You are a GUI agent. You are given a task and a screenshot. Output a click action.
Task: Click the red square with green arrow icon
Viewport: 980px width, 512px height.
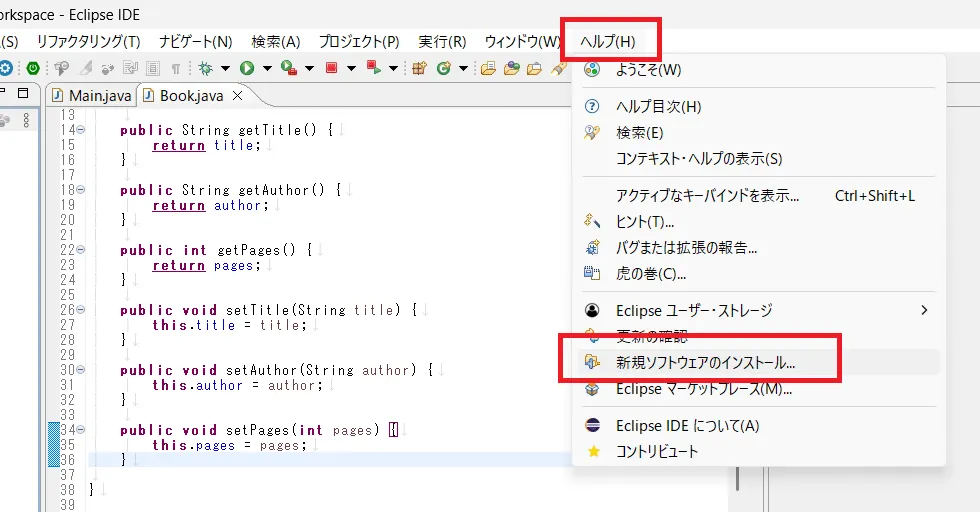(374, 68)
